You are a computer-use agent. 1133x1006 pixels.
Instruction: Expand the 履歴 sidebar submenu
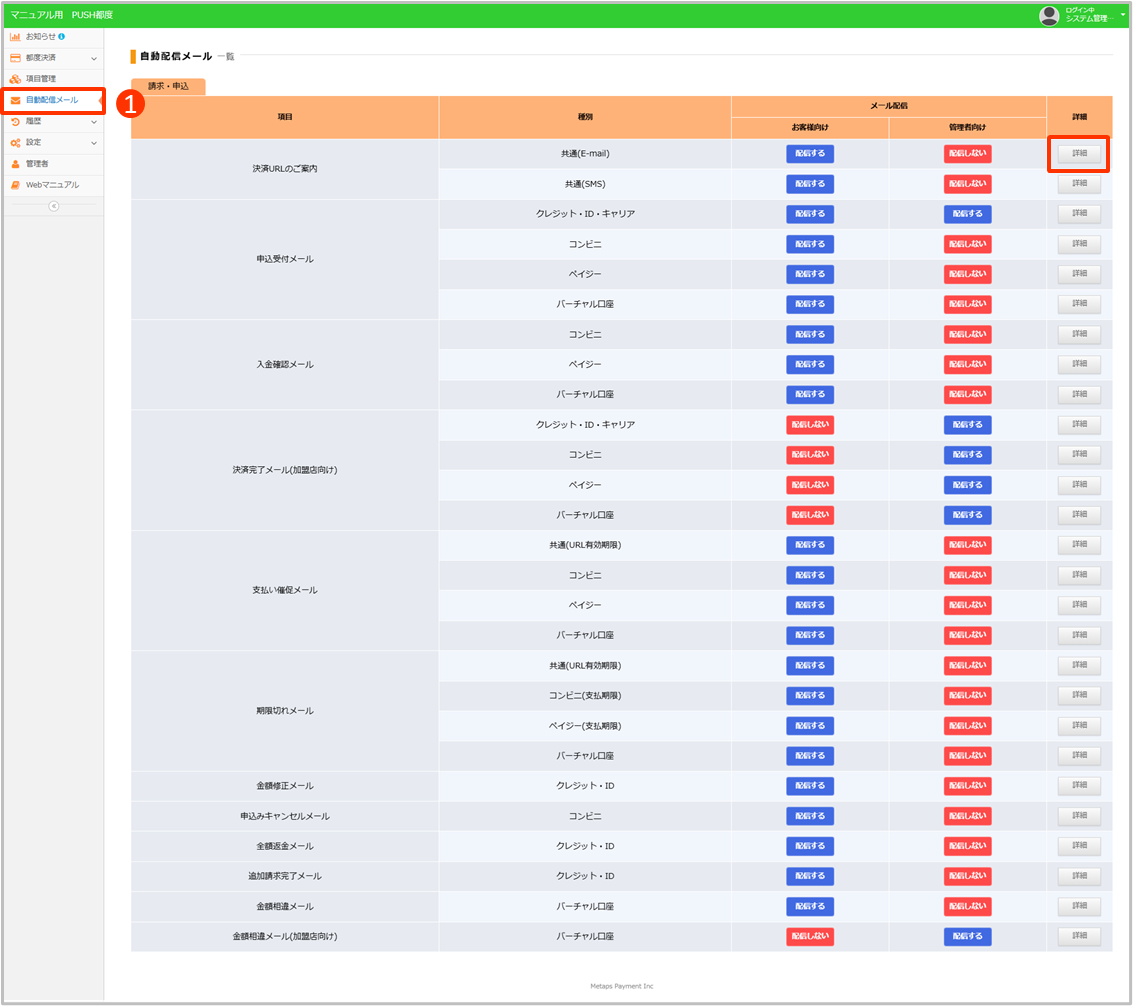coord(94,122)
